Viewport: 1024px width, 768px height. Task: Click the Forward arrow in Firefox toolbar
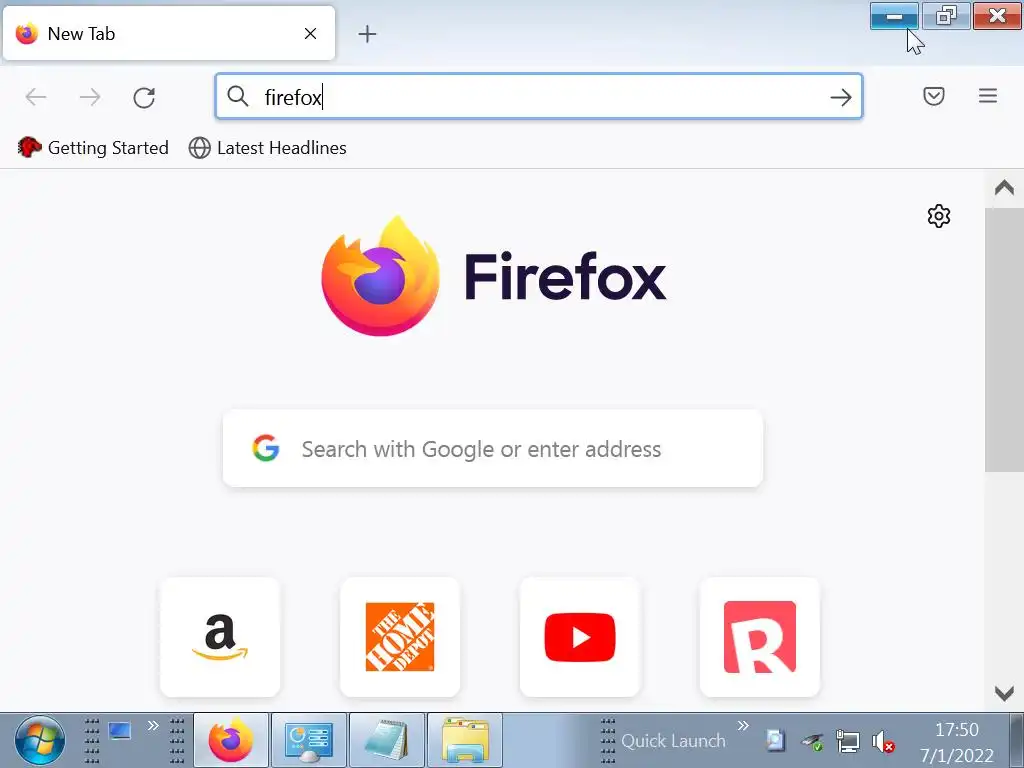click(90, 97)
